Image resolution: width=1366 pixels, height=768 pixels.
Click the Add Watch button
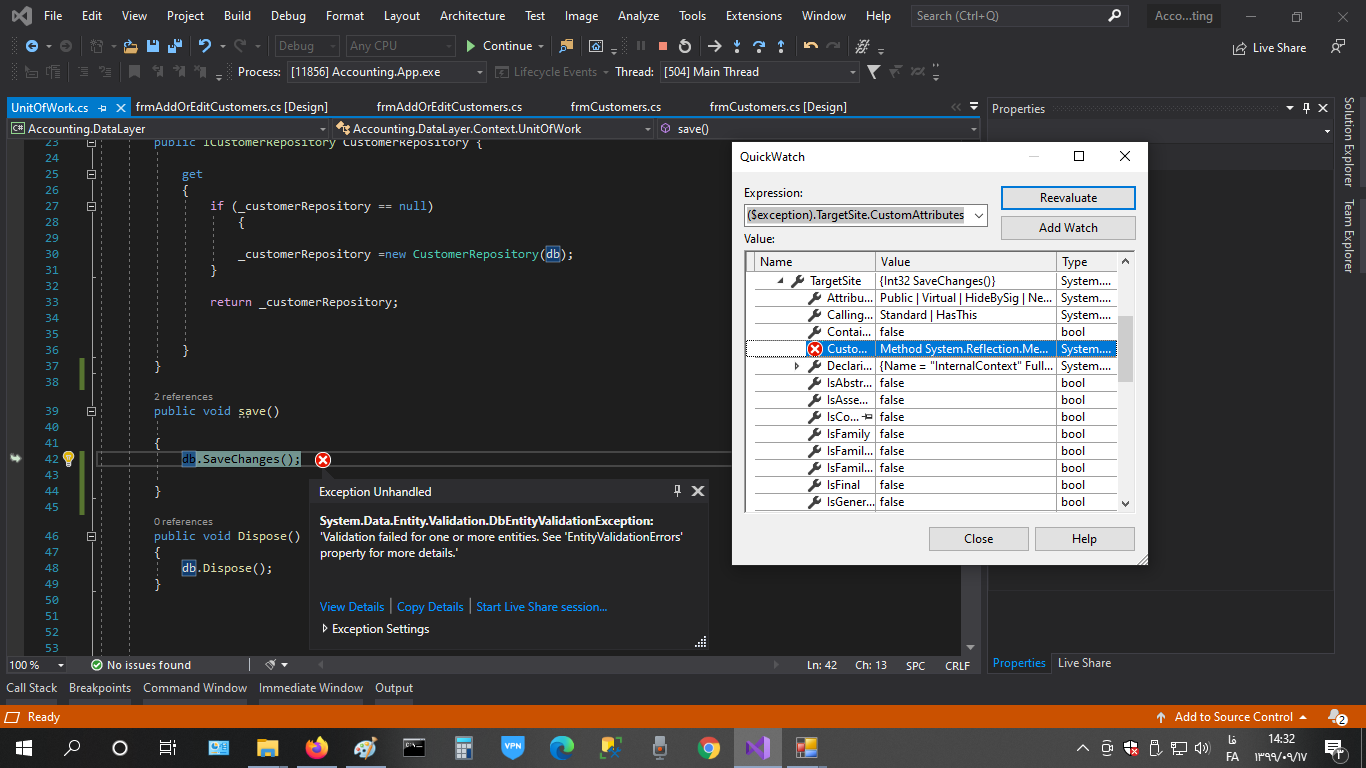tap(1068, 228)
